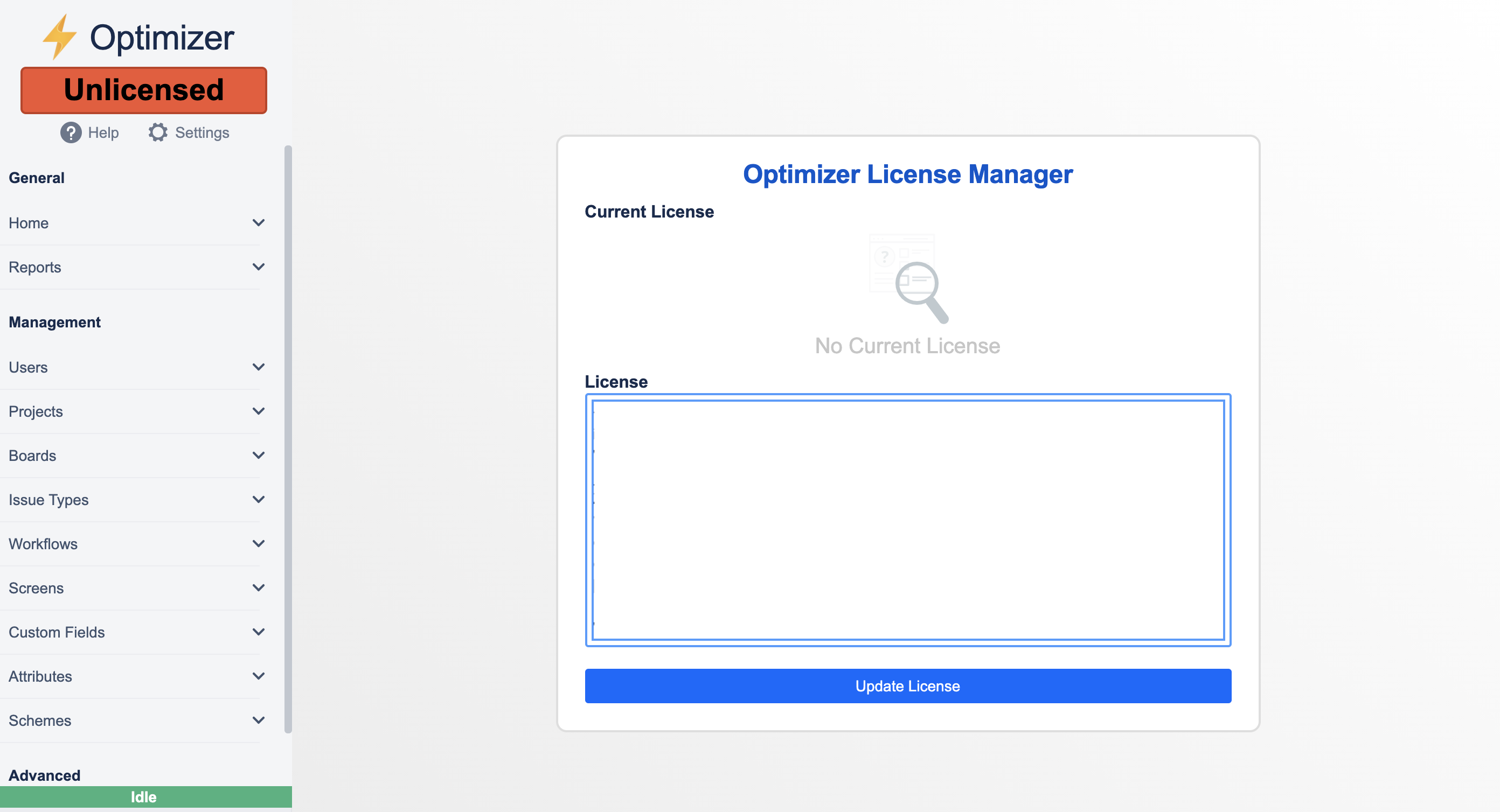The width and height of the screenshot is (1500, 812).
Task: Expand the Users dropdown arrow
Action: pyautogui.click(x=259, y=367)
